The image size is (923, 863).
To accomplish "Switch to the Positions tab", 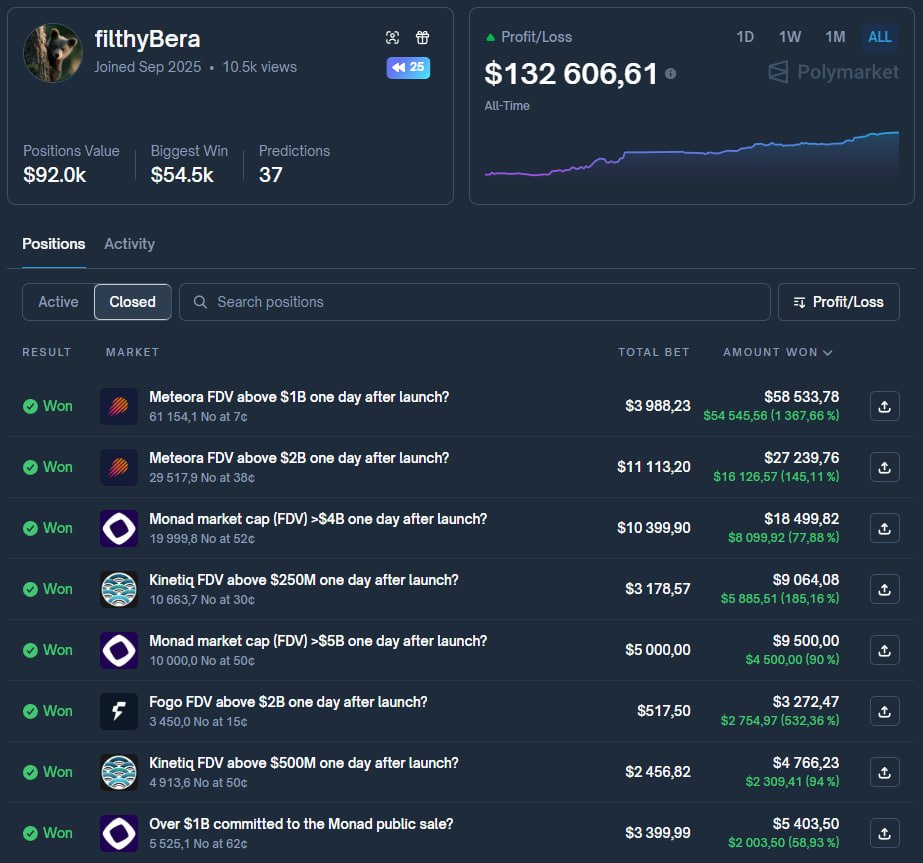I will 54,244.
